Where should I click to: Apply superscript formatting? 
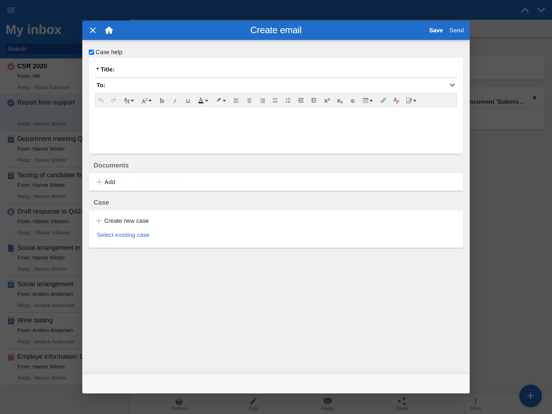327,101
